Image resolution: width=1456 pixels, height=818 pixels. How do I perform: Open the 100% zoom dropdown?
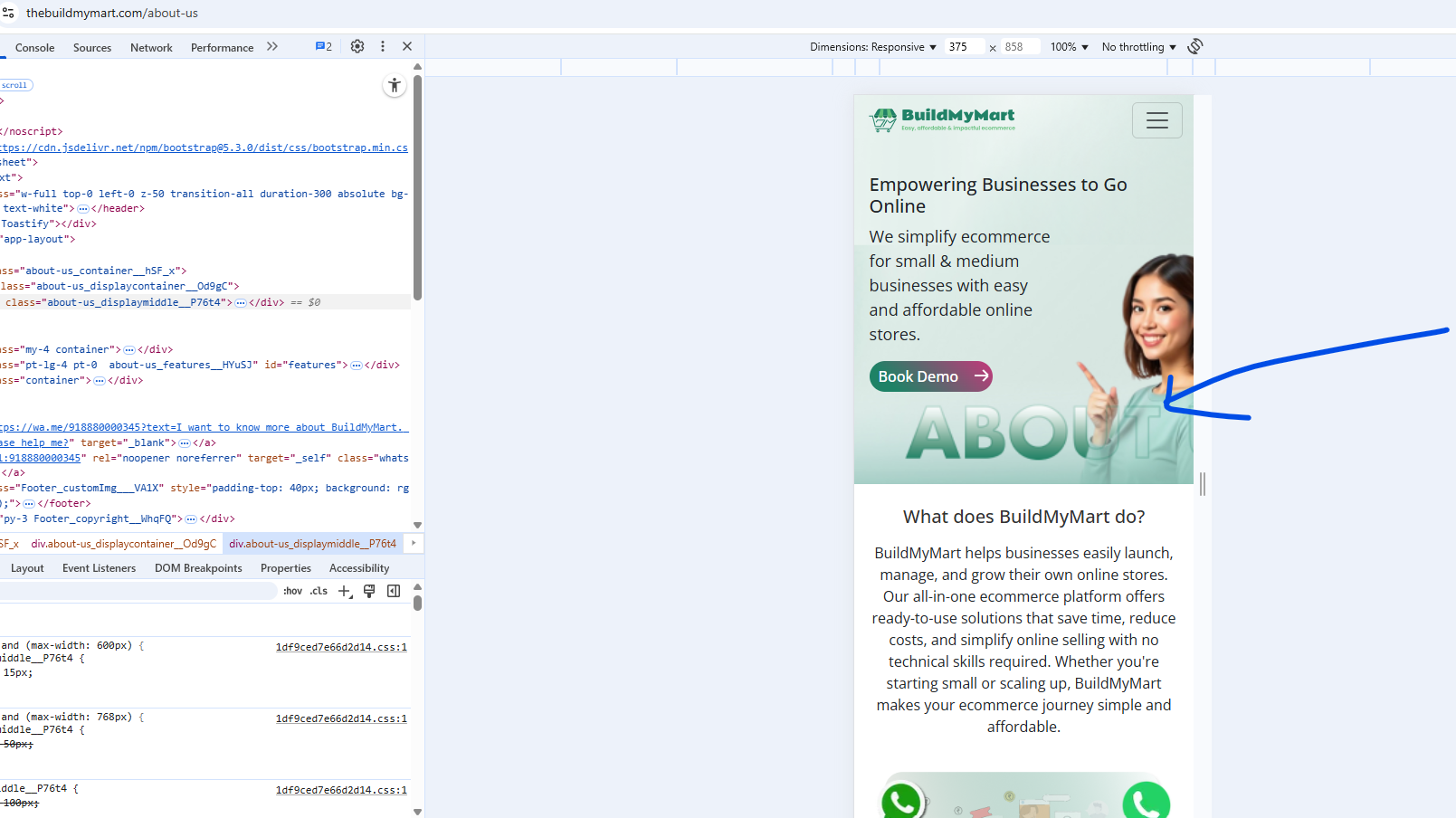point(1069,47)
